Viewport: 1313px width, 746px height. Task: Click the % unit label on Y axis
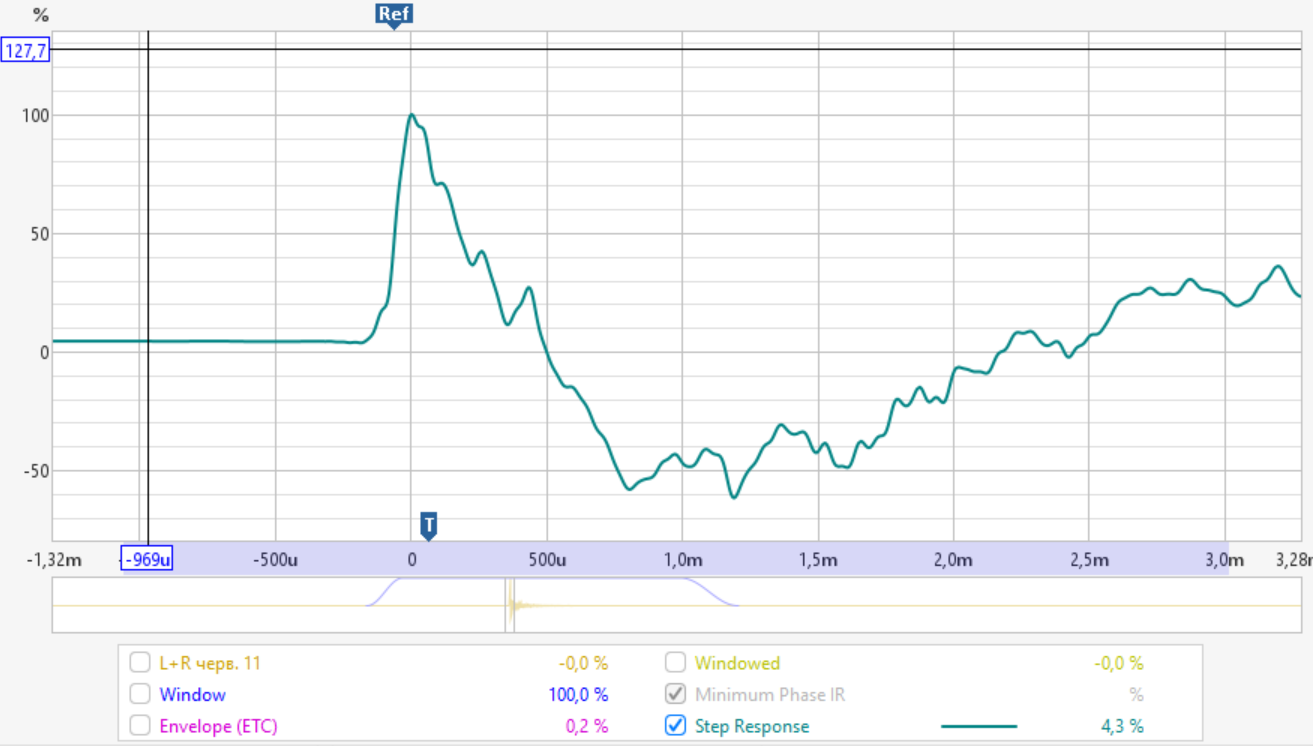click(40, 15)
